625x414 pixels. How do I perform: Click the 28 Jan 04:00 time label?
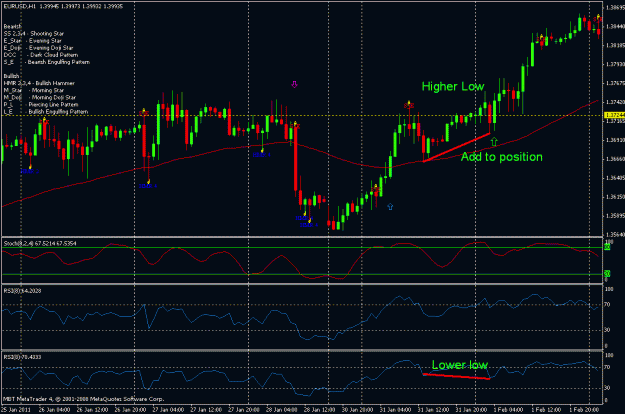[282, 410]
